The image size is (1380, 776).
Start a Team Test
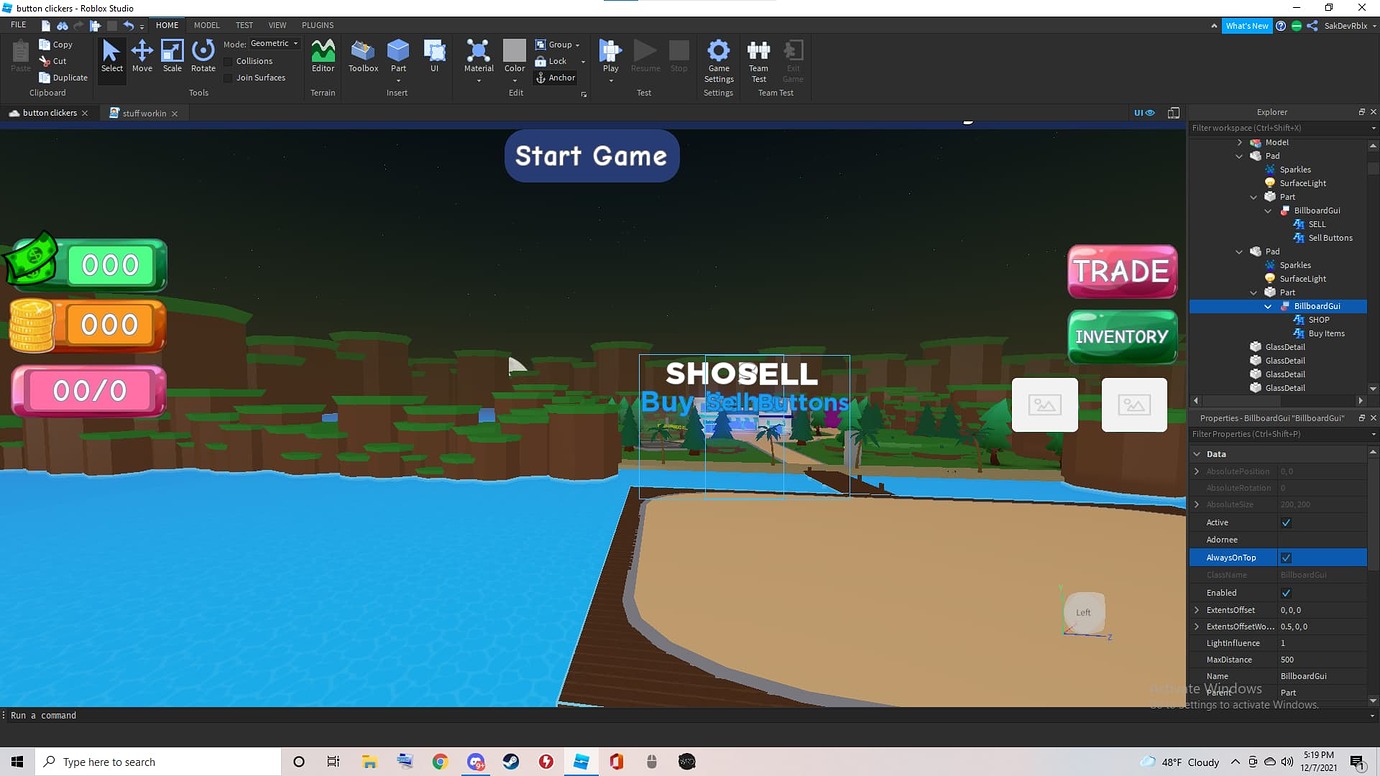[x=759, y=60]
